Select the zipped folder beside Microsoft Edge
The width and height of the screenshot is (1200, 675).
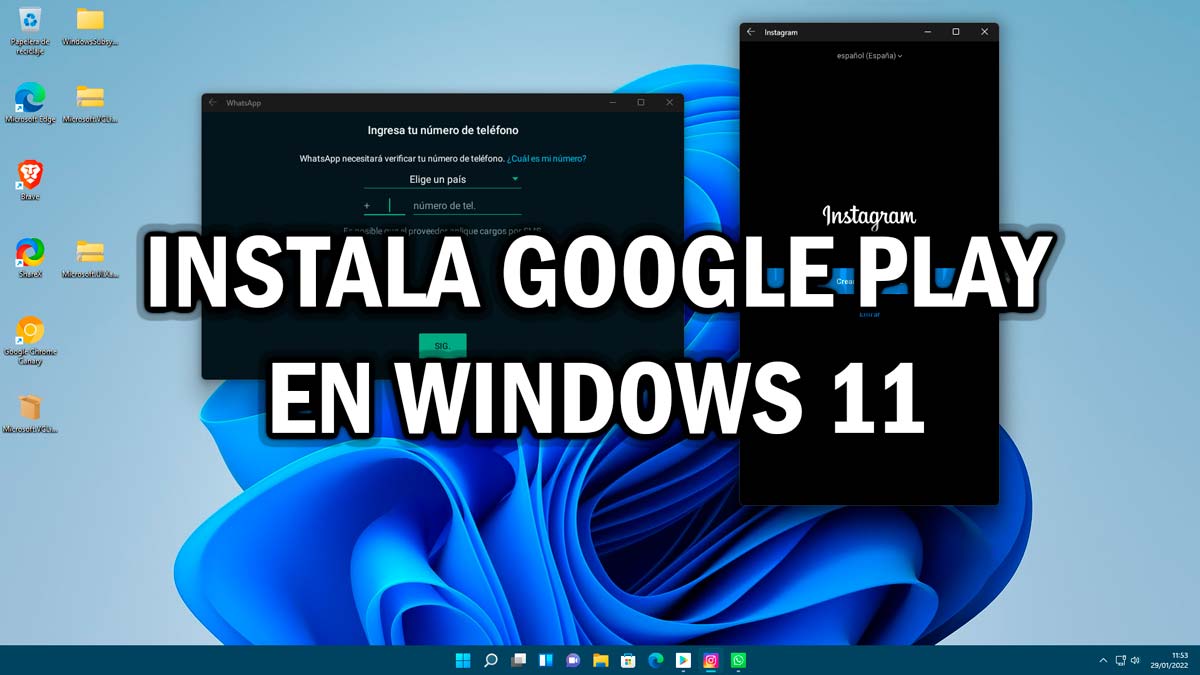(90, 103)
